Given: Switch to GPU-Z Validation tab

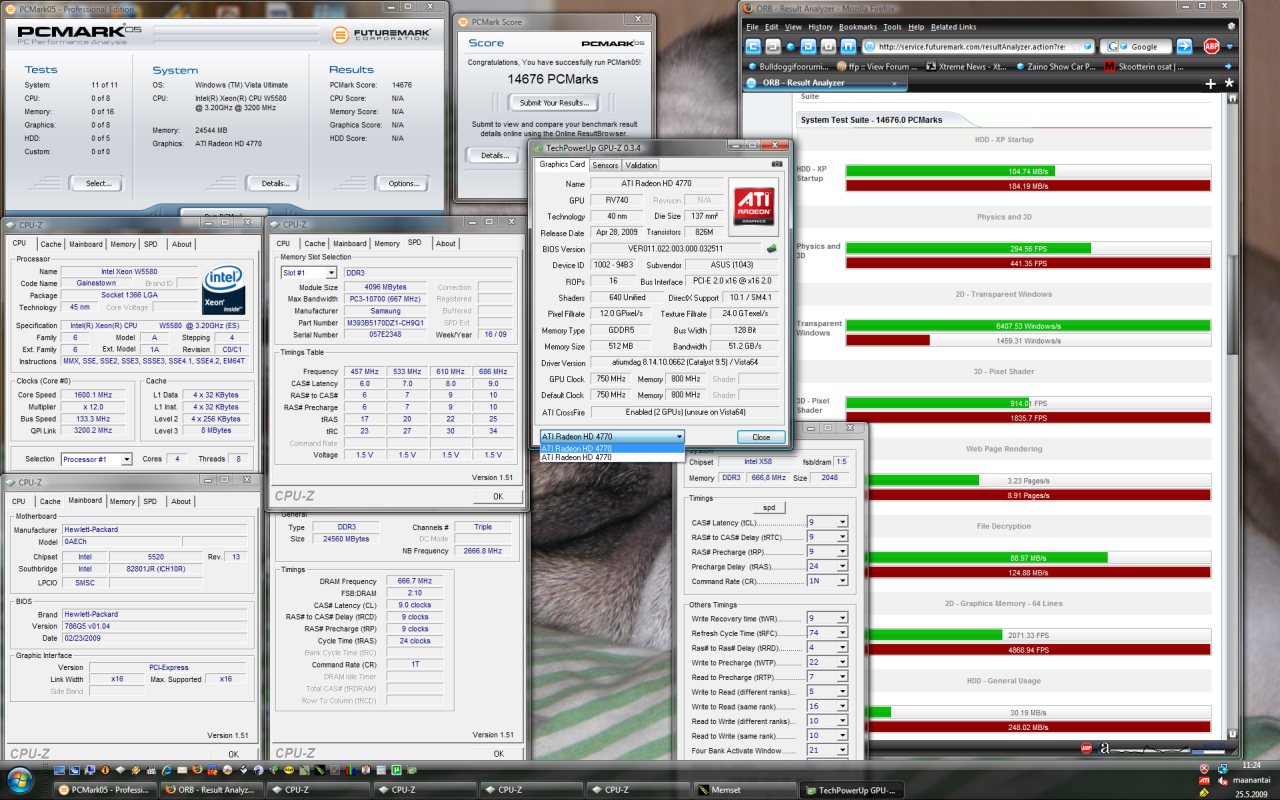Looking at the screenshot, I should [x=641, y=165].
